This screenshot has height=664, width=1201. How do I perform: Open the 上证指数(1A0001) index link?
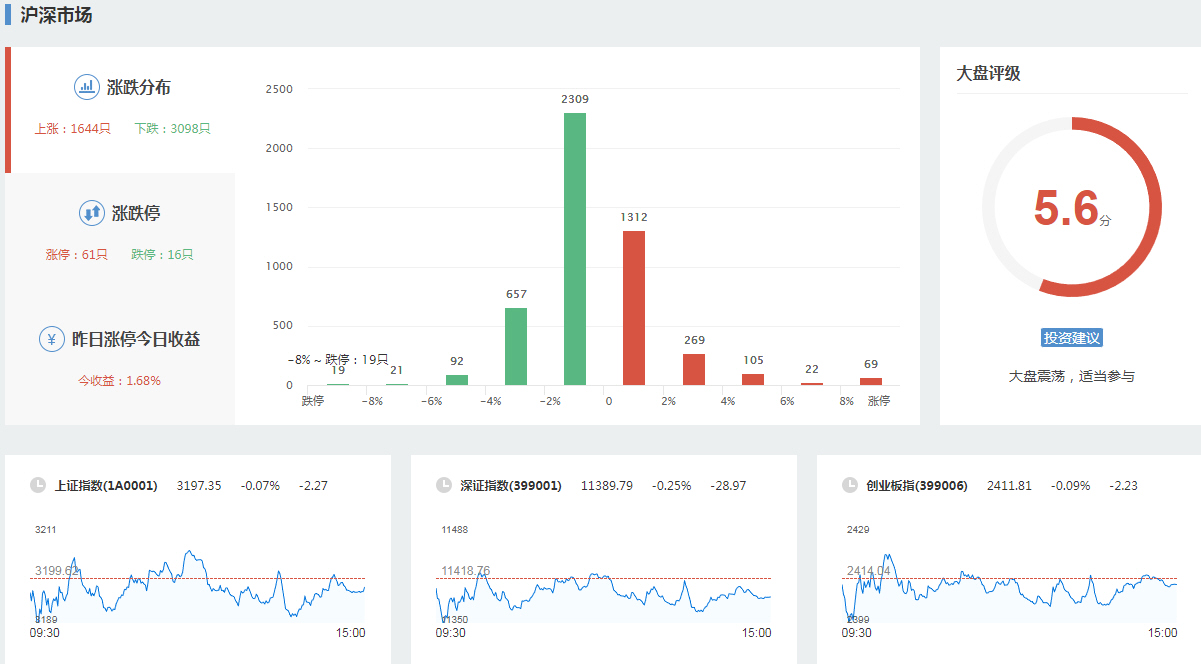(106, 486)
